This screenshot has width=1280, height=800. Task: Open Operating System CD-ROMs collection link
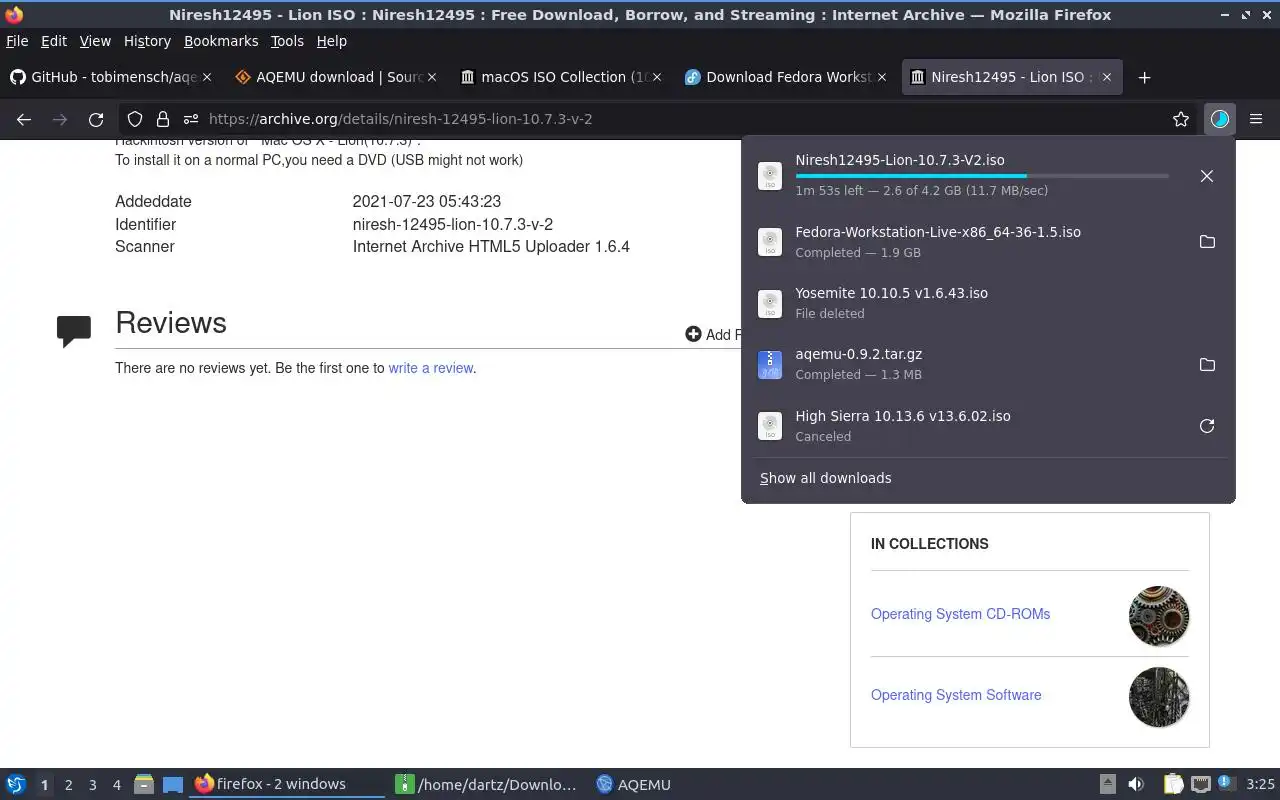[960, 614]
